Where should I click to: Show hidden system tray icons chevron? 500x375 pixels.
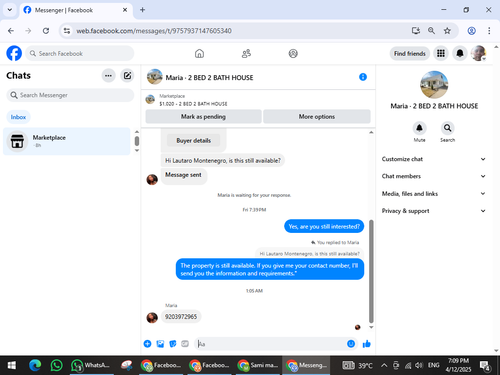[x=384, y=365]
